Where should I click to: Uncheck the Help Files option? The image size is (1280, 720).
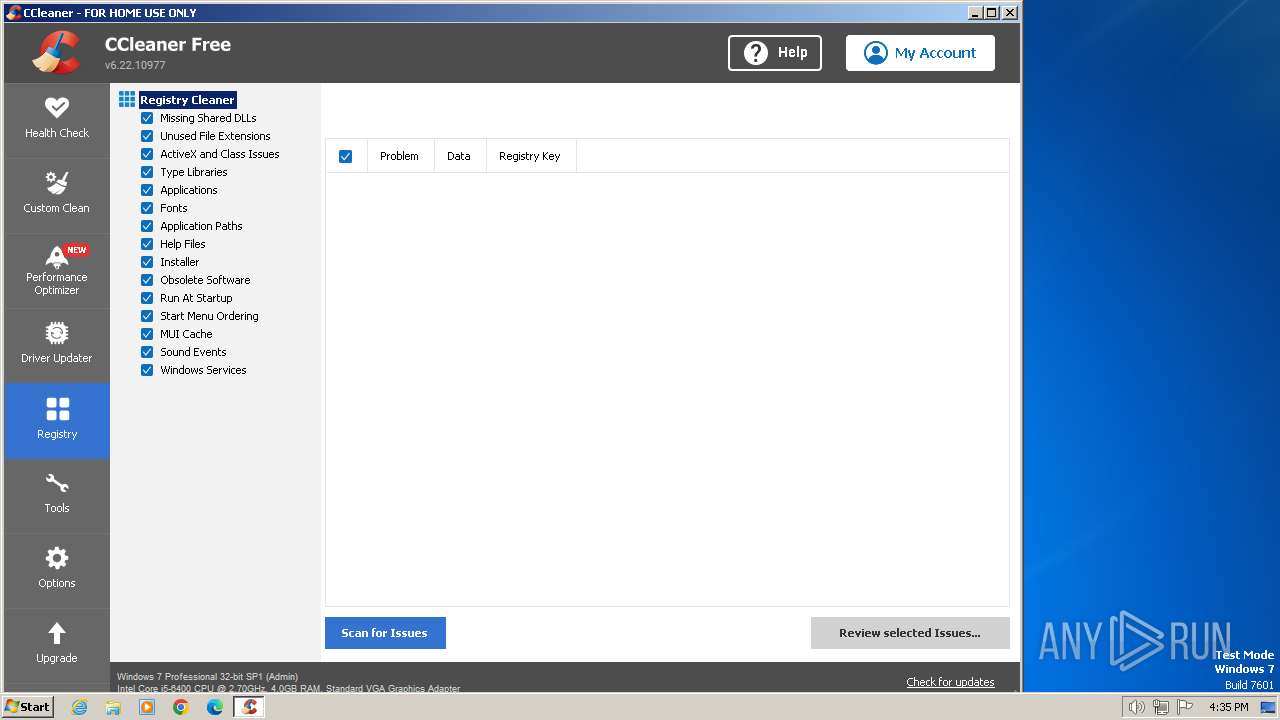pos(147,244)
